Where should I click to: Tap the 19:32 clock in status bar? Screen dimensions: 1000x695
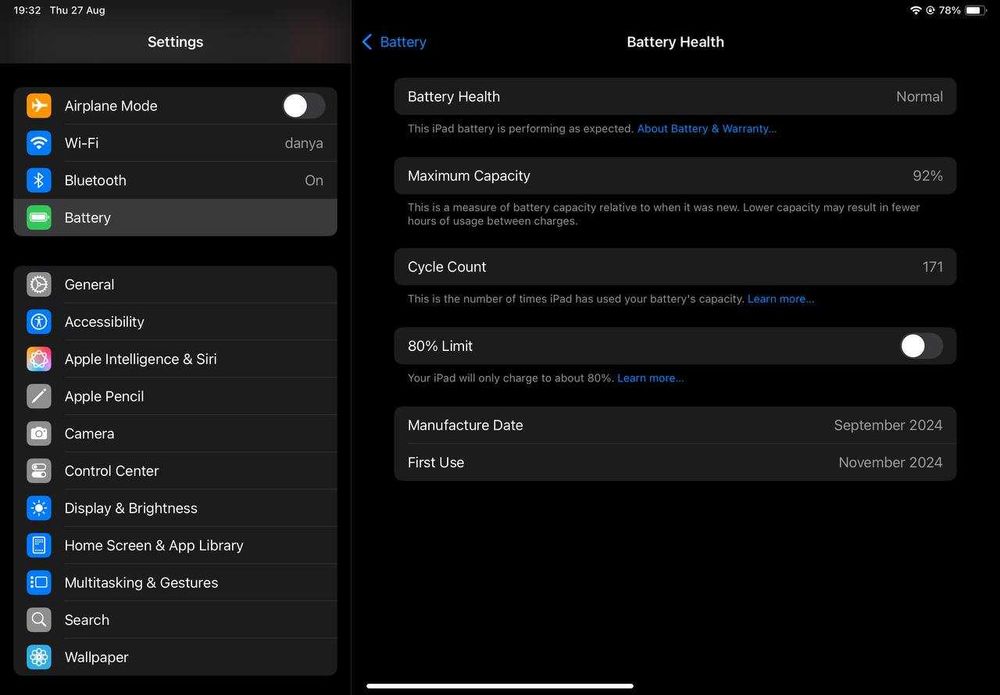(x=27, y=10)
